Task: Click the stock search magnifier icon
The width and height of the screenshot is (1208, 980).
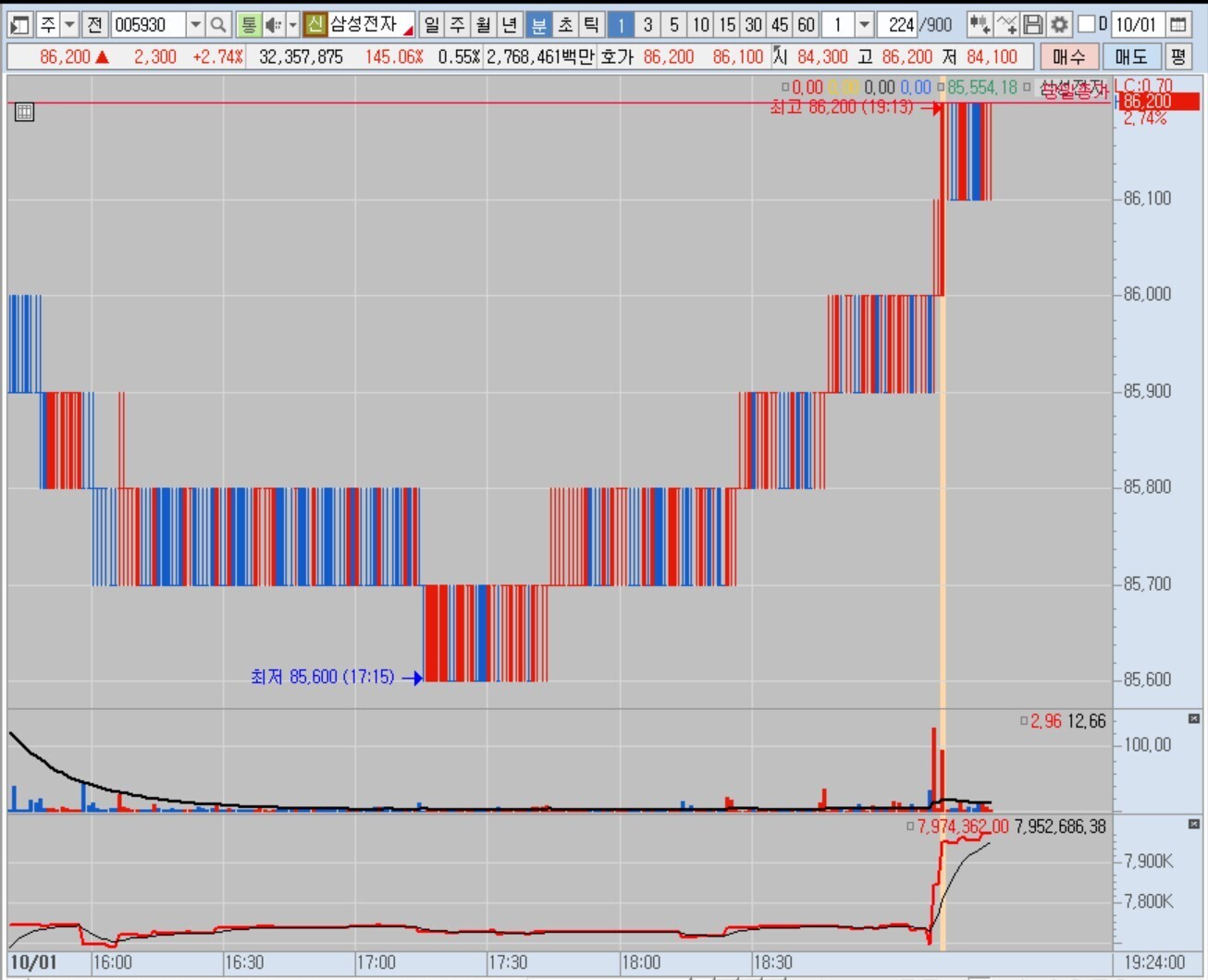Action: 218,25
